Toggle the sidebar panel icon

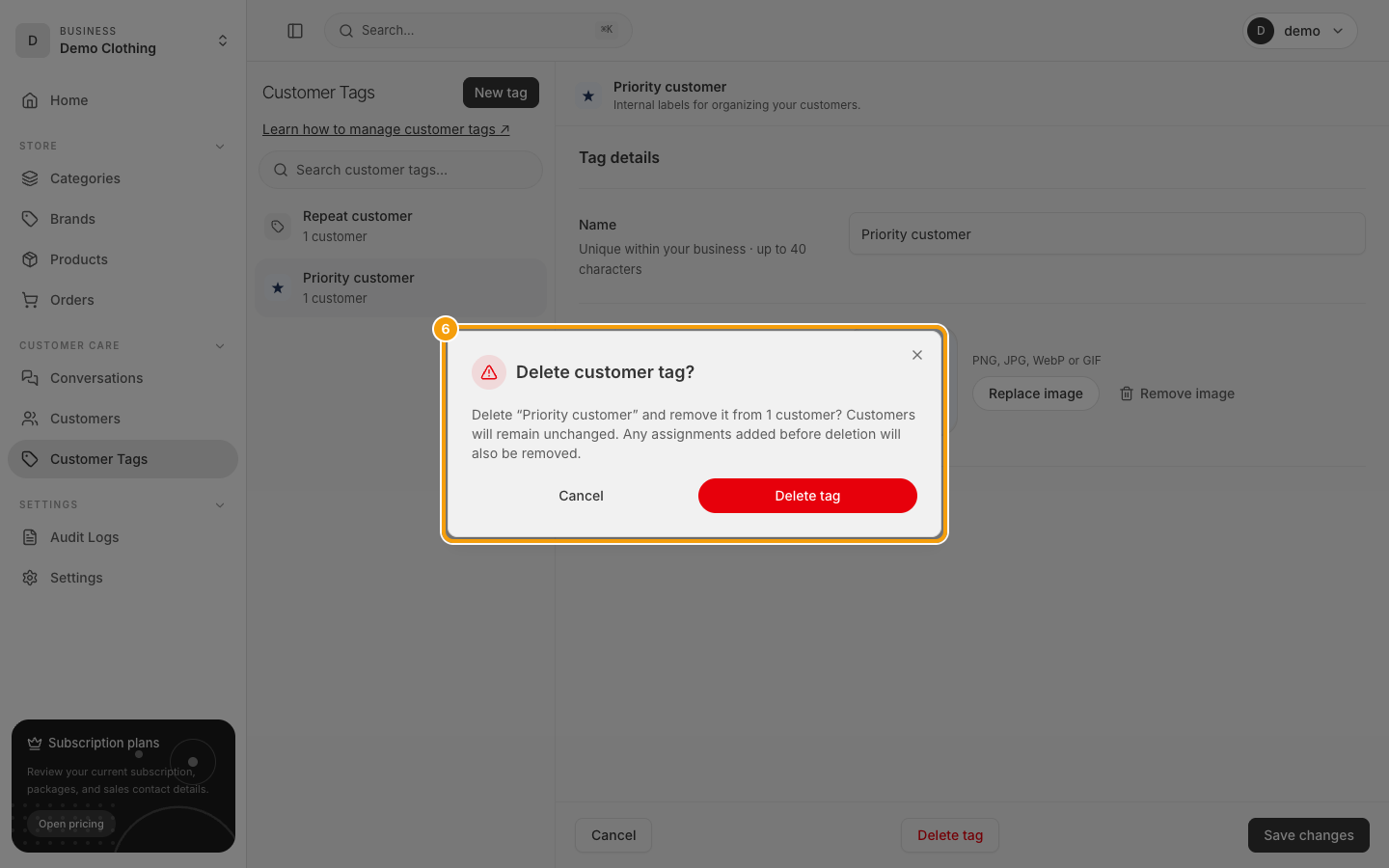(x=295, y=31)
